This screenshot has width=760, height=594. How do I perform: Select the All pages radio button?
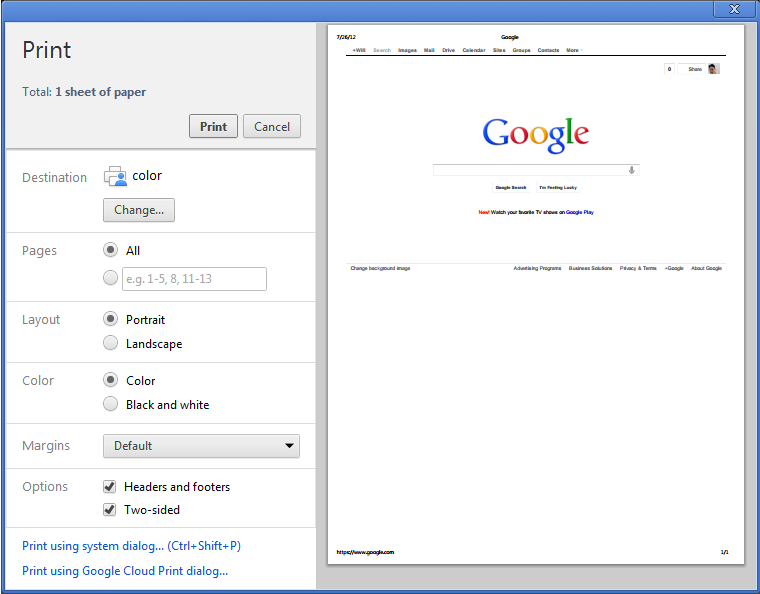(x=110, y=250)
